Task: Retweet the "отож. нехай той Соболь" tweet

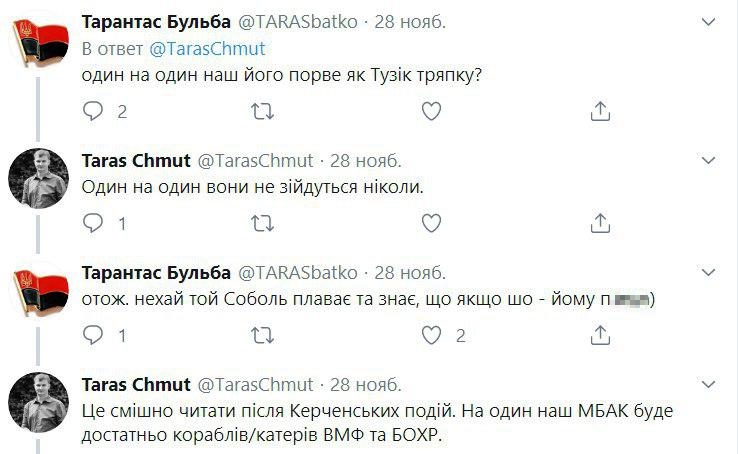Action: pyautogui.click(x=262, y=335)
